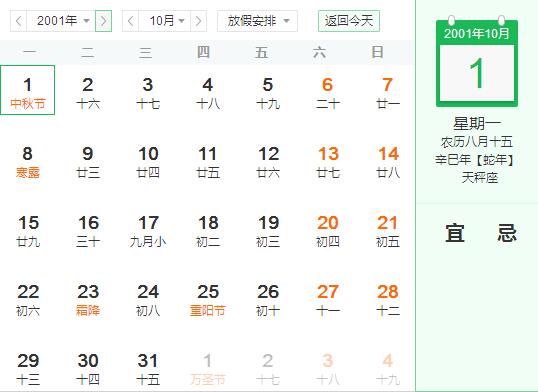This screenshot has height=392, width=538.
Task: Select greyed November 4 十九 date
Action: pos(388,369)
